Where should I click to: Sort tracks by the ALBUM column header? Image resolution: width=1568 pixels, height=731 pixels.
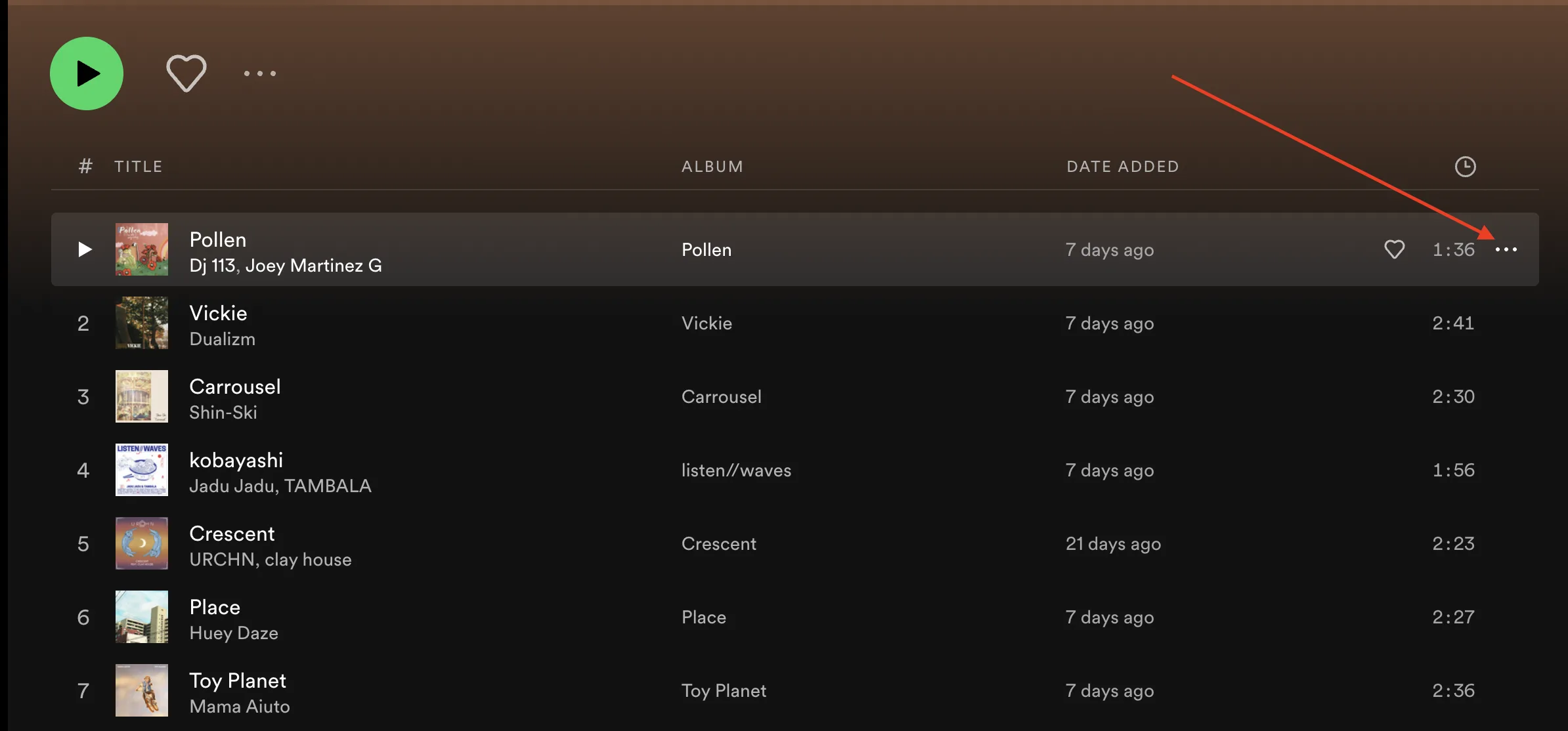pos(712,167)
